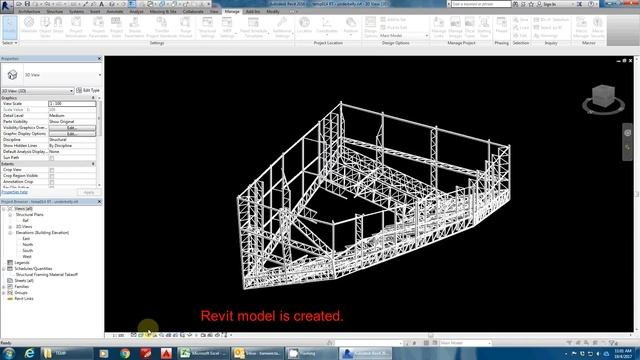Image resolution: width=640 pixels, height=360 pixels.
Task: Open Macro Manager
Action: point(581,27)
